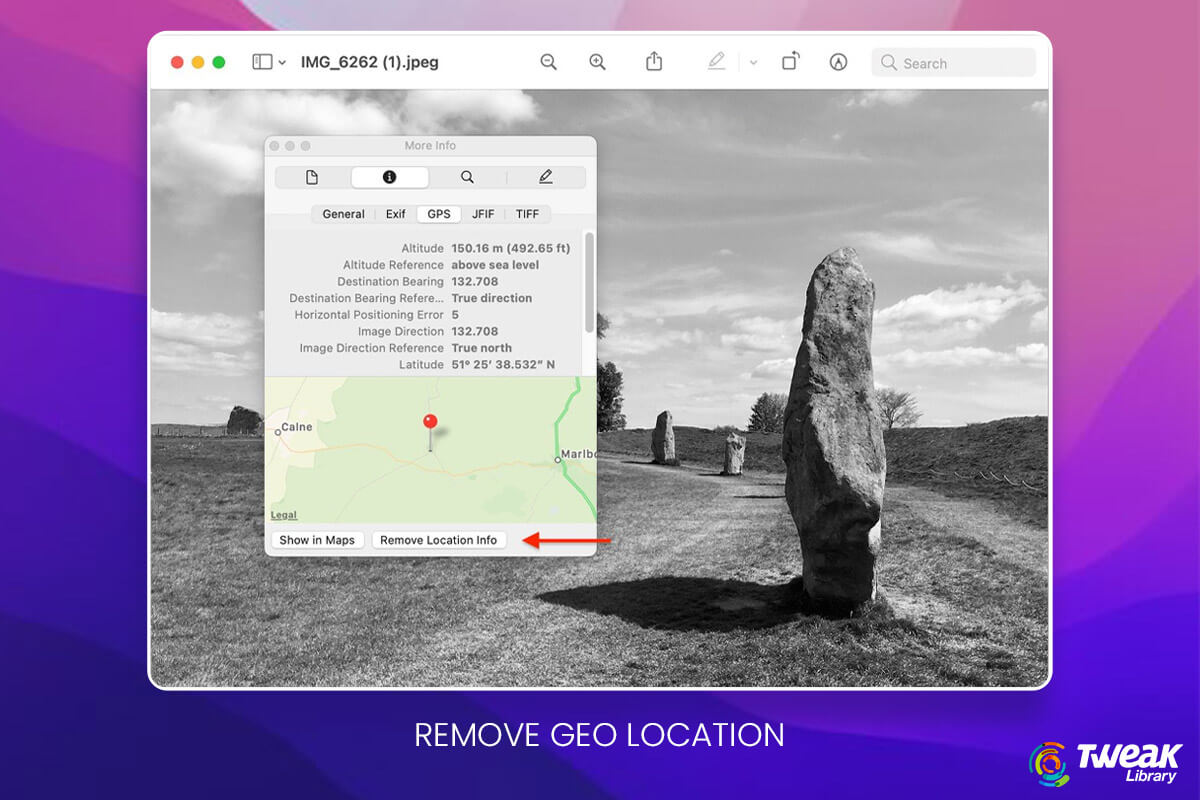The image size is (1200, 800).
Task: Switch to the Exif tab
Action: [395, 213]
